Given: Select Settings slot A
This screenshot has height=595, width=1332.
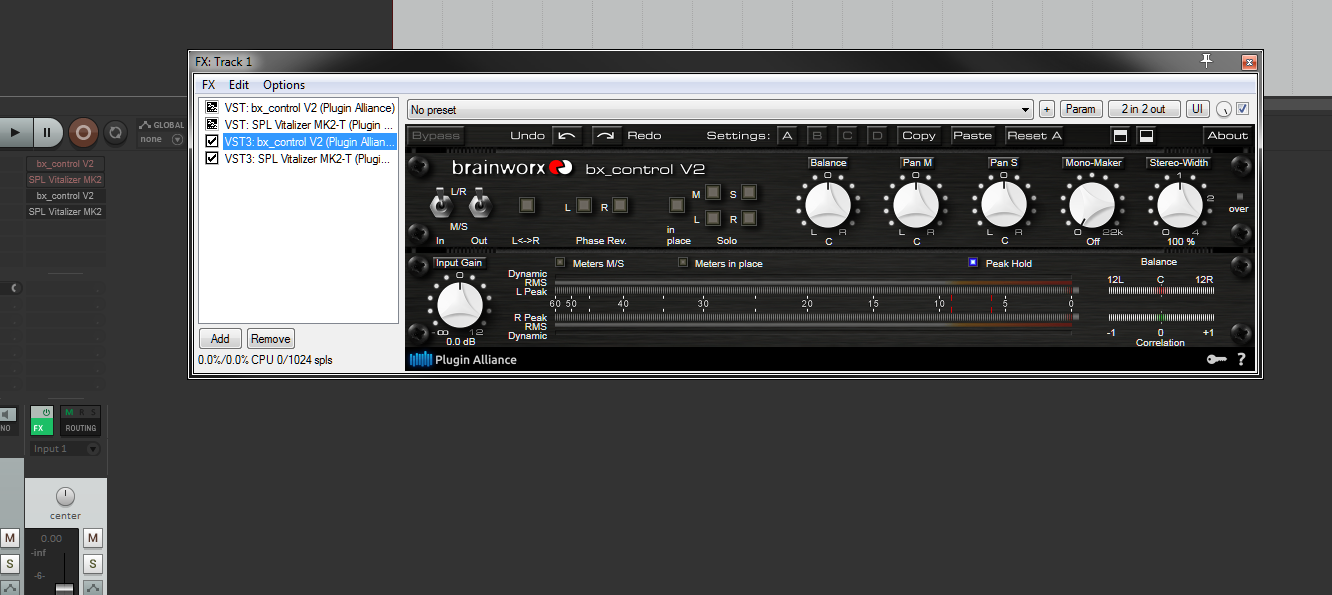Looking at the screenshot, I should pyautogui.click(x=787, y=135).
